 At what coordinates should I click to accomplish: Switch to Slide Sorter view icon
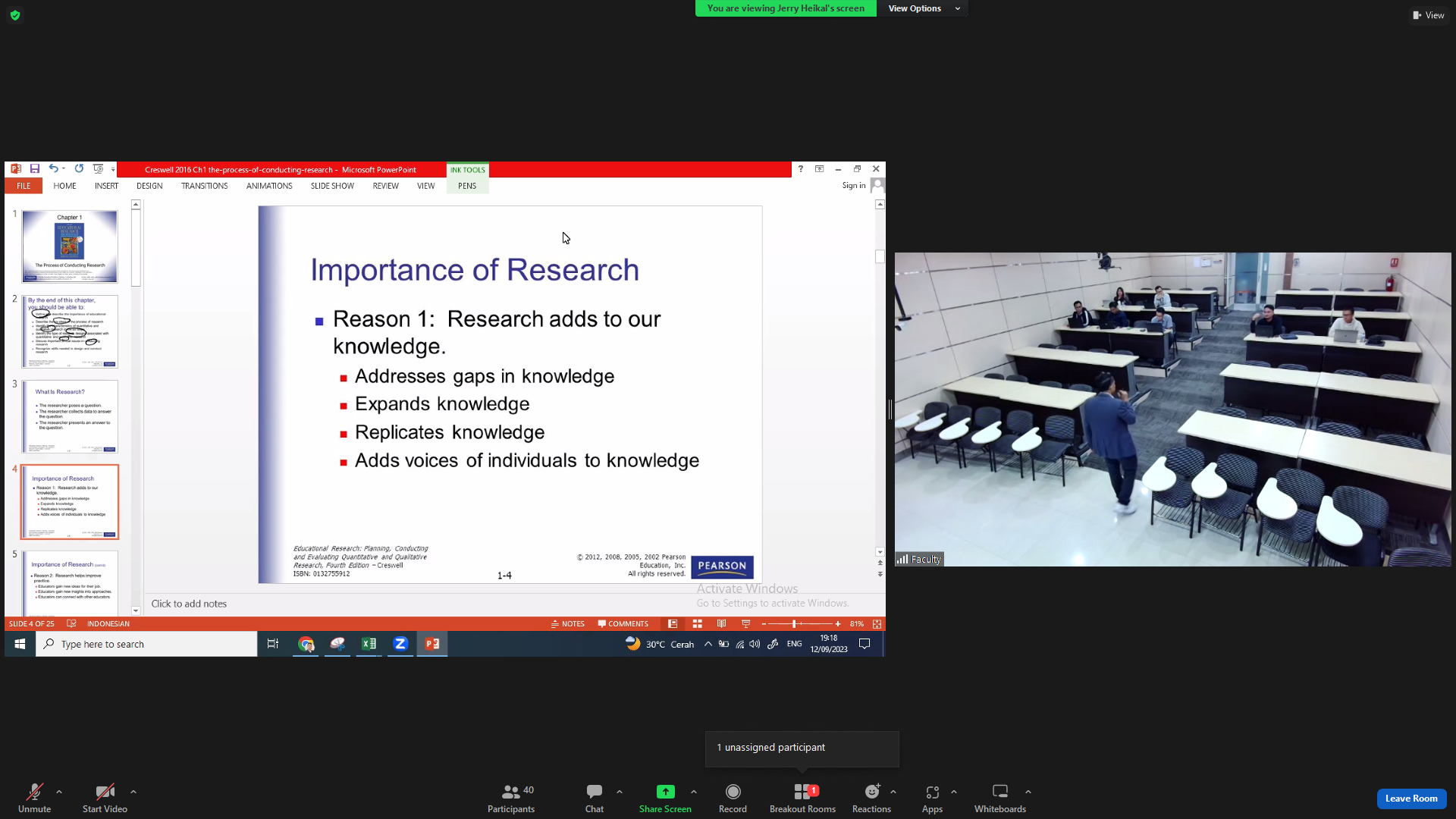pyautogui.click(x=698, y=624)
